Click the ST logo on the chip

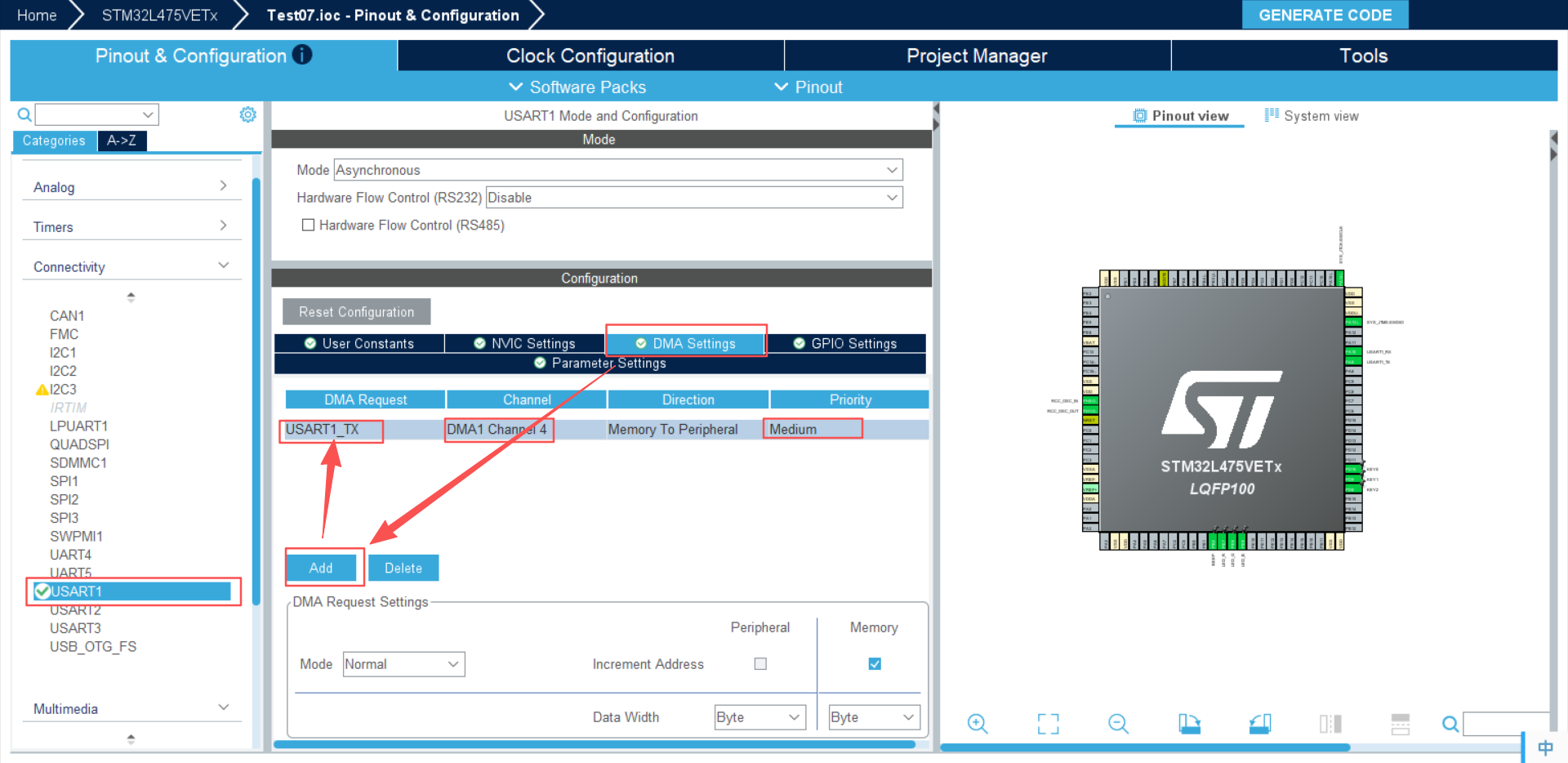click(x=1222, y=409)
